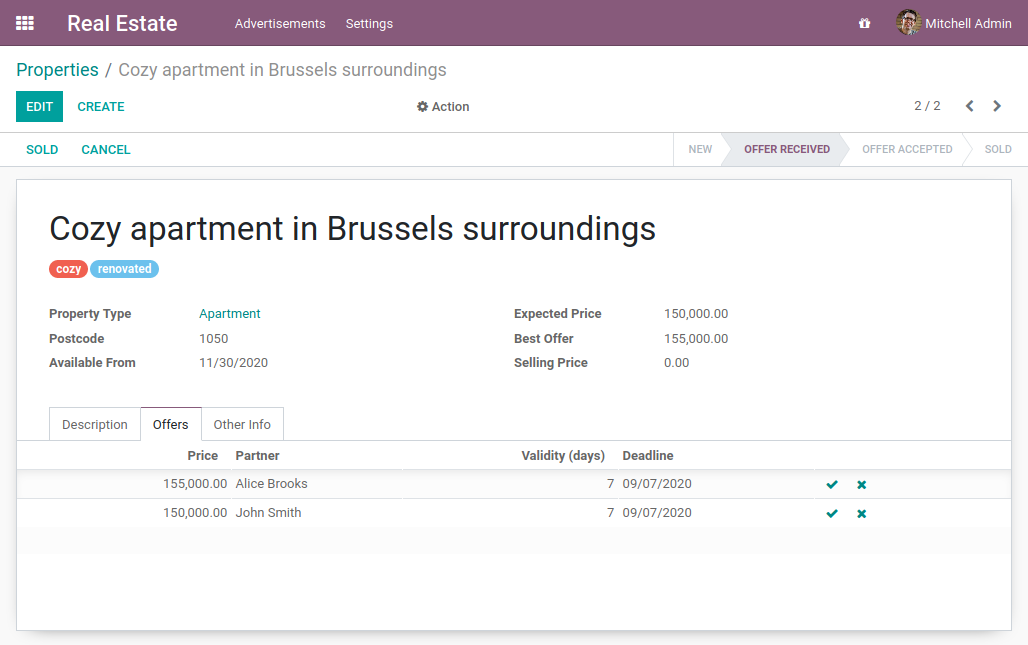Open the Settings menu
Screen dimensions: 1028x645
pos(369,23)
